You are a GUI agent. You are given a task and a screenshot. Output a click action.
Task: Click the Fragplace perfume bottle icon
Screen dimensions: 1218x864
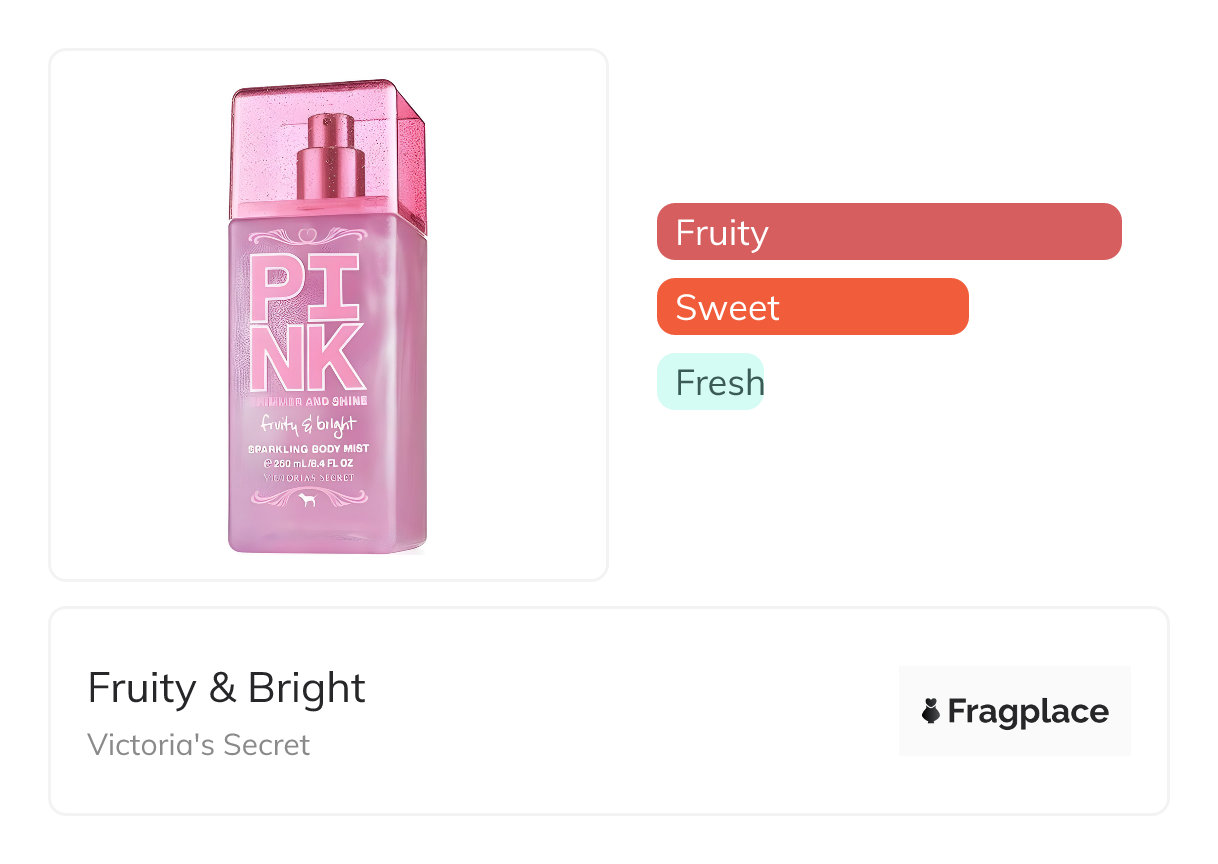(931, 711)
